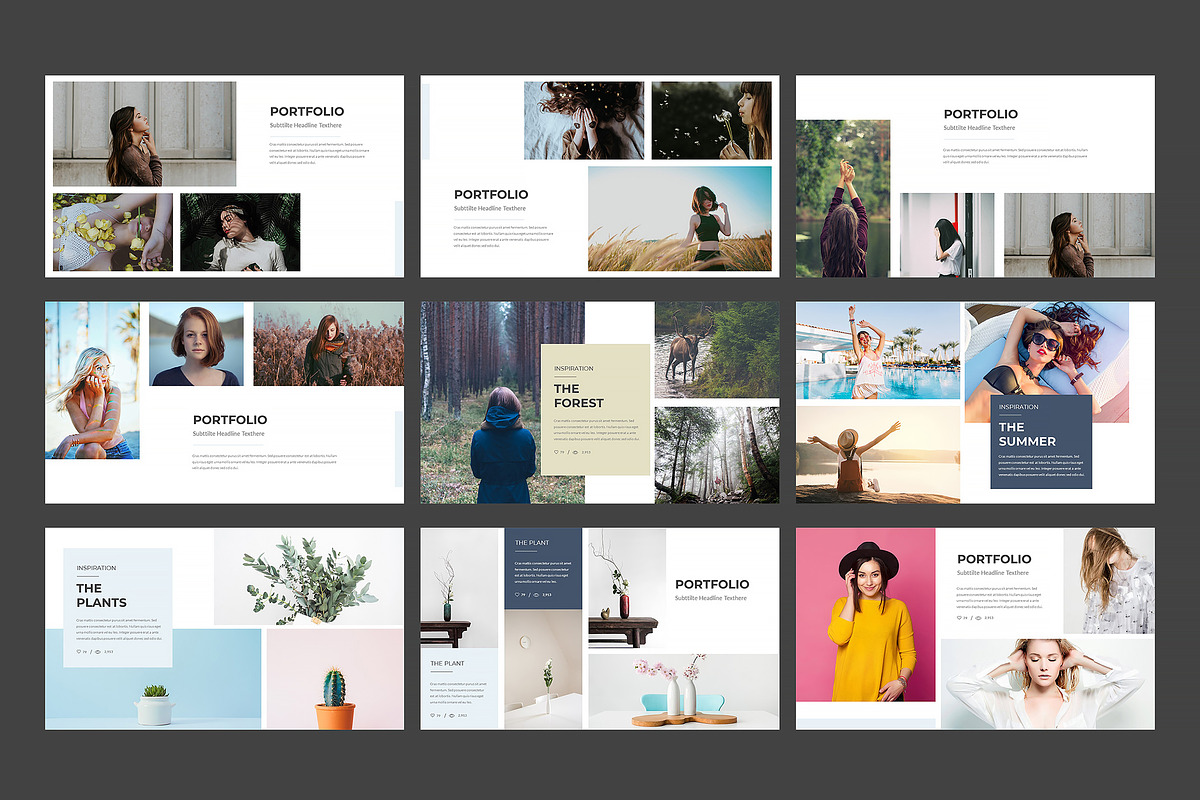
Task: Select the pink blossoms in white vases photo
Action: [x=683, y=691]
